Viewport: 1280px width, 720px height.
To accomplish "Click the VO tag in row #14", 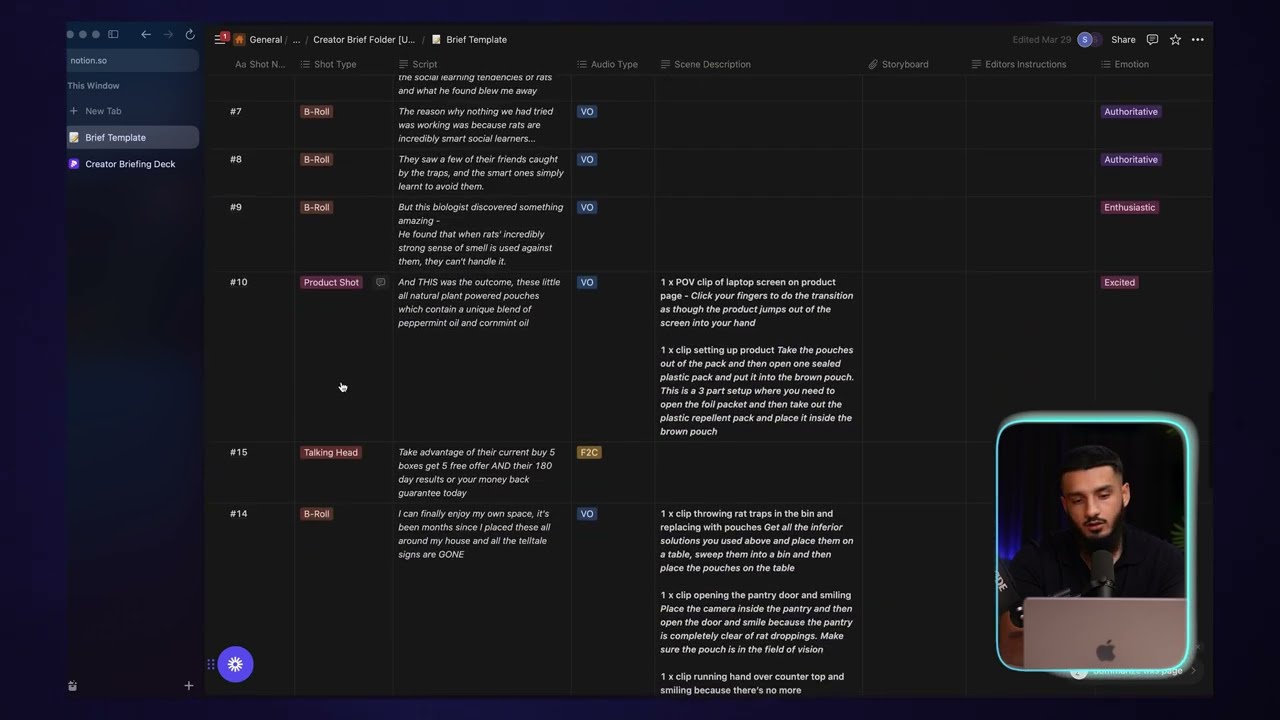I will (x=587, y=514).
